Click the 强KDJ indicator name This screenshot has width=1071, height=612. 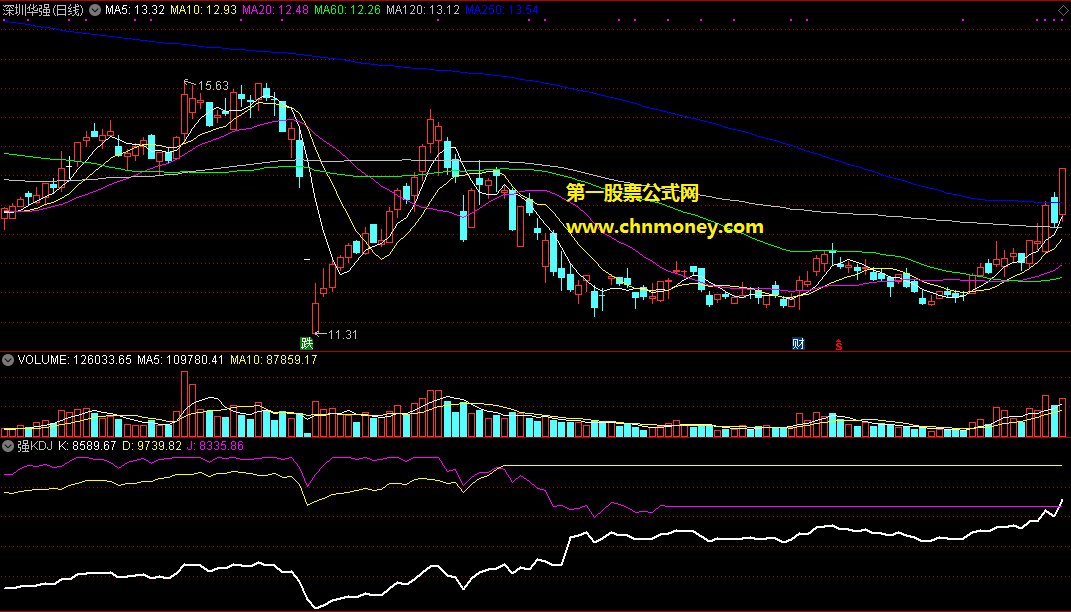pos(35,446)
